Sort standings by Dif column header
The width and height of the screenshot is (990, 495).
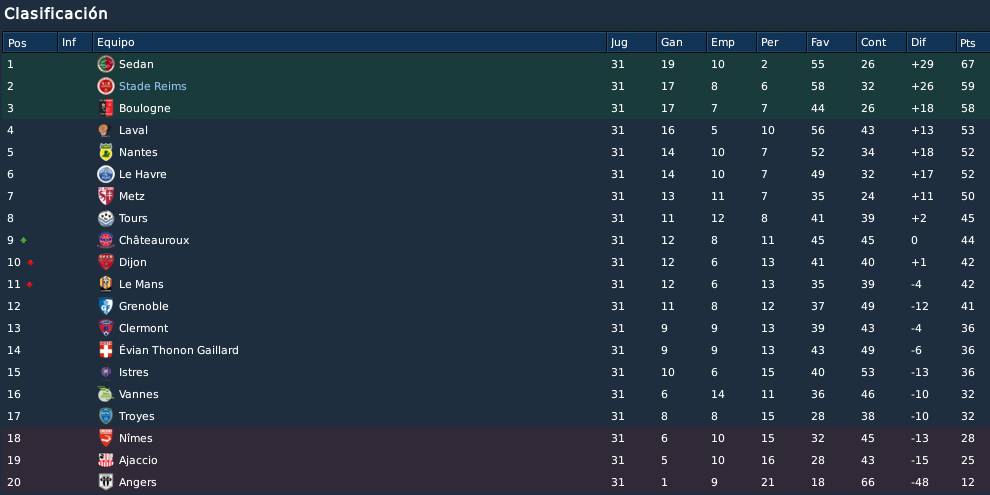pyautogui.click(x=931, y=42)
